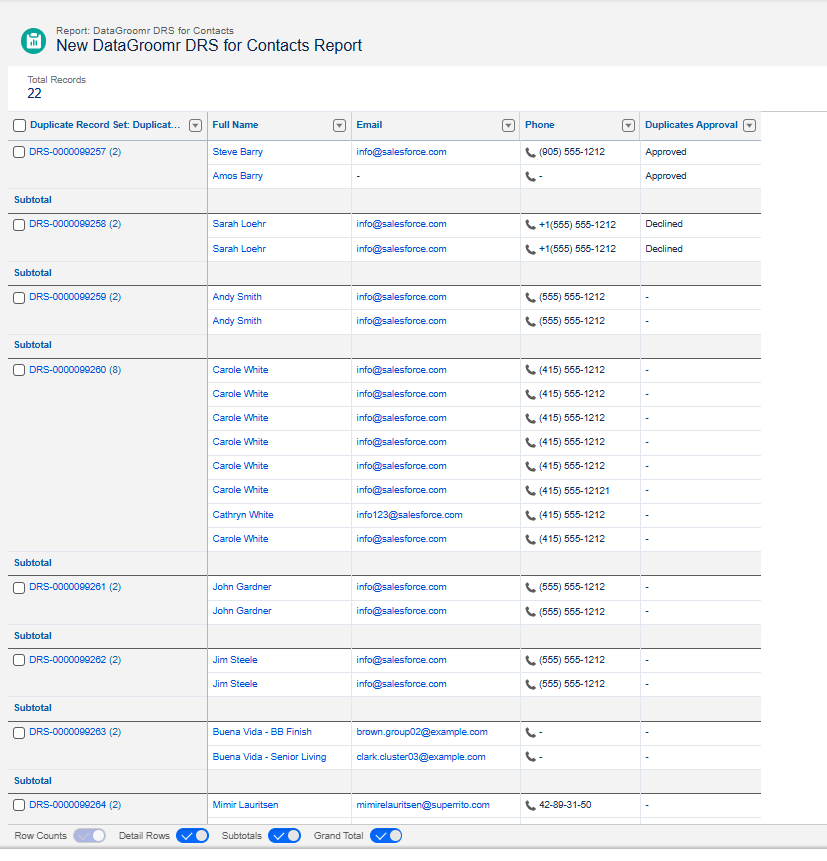Click the Full Name column header
The height and width of the screenshot is (861, 827).
(x=235, y=125)
